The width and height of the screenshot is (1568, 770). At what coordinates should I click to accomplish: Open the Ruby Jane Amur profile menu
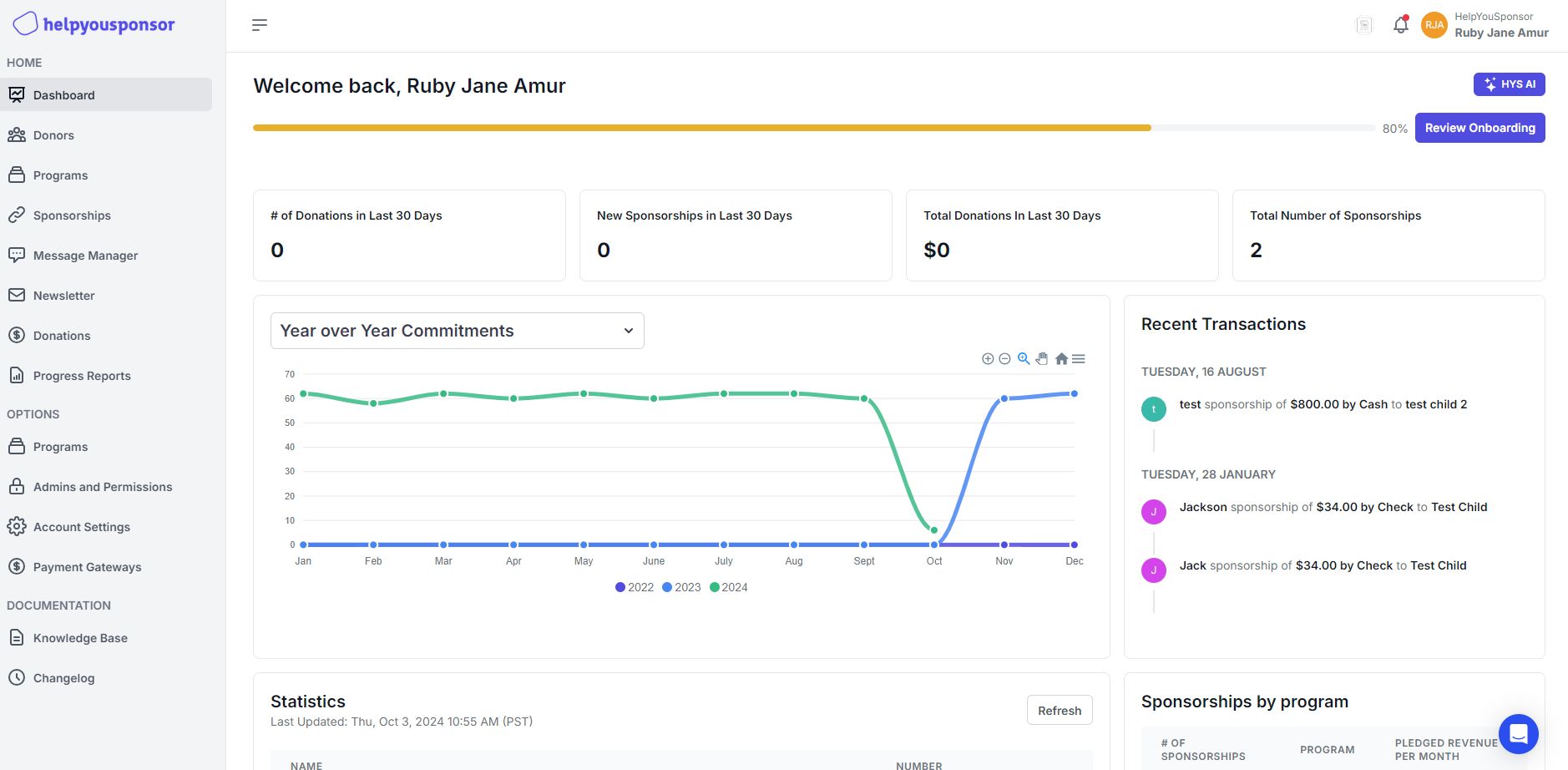(1485, 25)
